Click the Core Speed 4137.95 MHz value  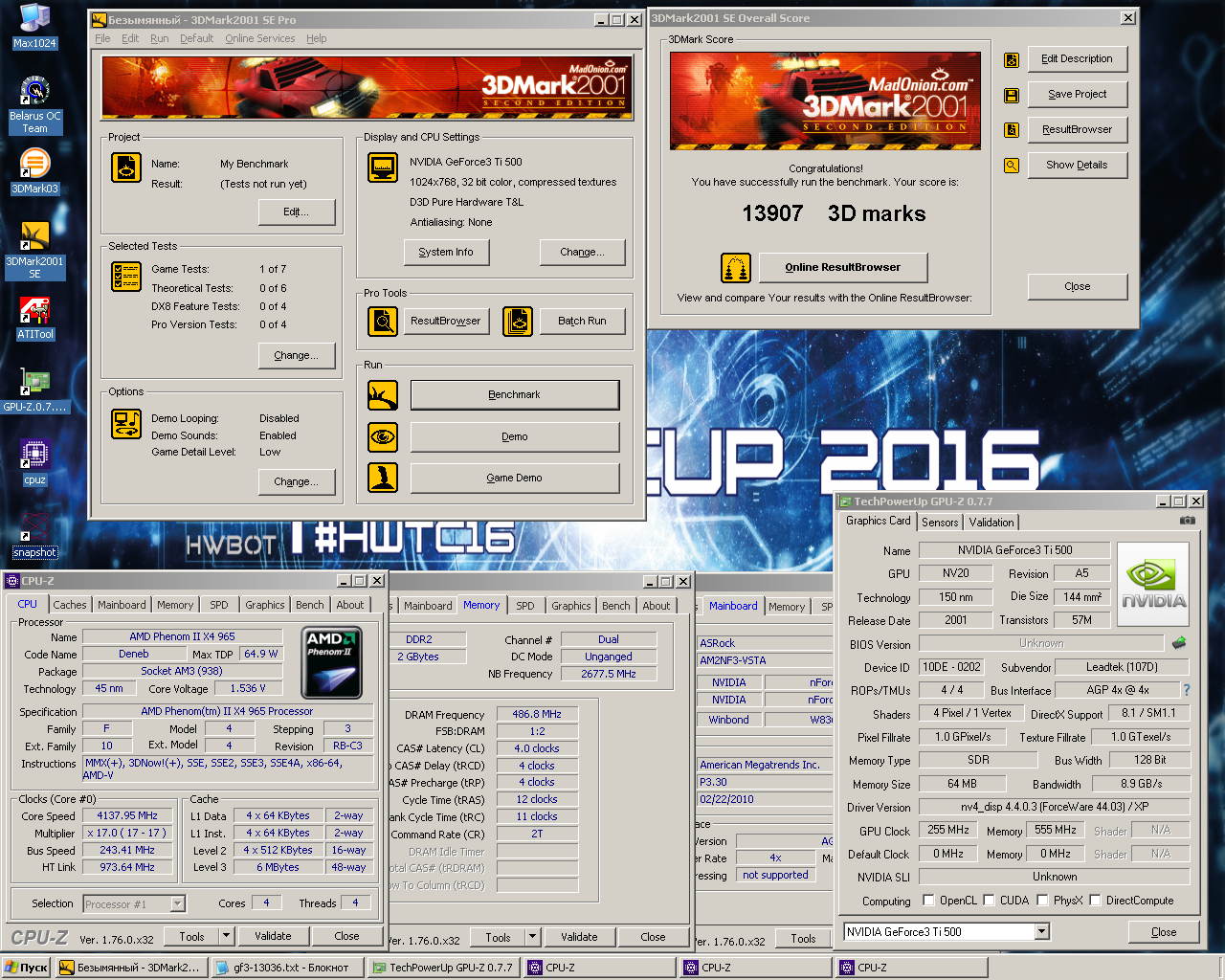click(127, 815)
